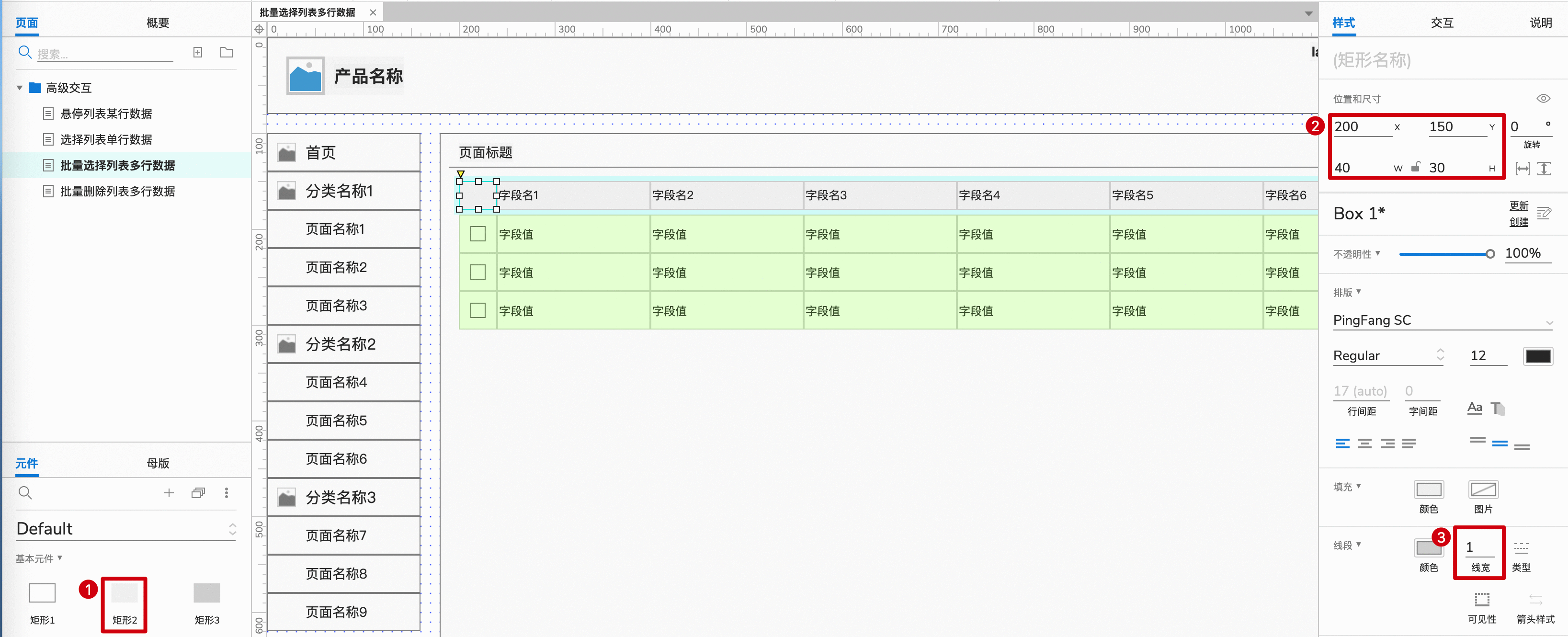1568x637 pixels.
Task: Click the add folder icon in pages panel
Action: tap(227, 52)
